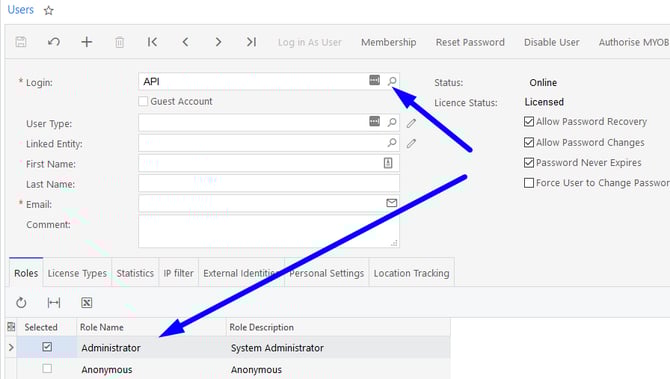Click Export to Excel grid icon
The width and height of the screenshot is (670, 379).
click(87, 303)
